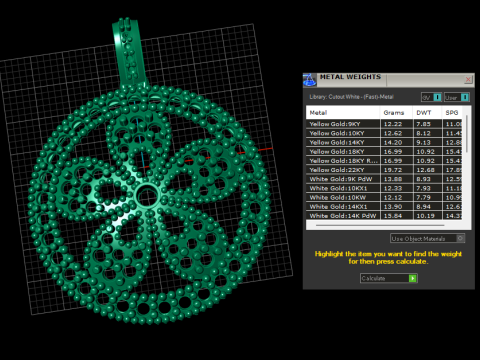Select the White Gold:14KX1 row
Image resolution: width=480 pixels, height=360 pixels.
[x=384, y=207]
